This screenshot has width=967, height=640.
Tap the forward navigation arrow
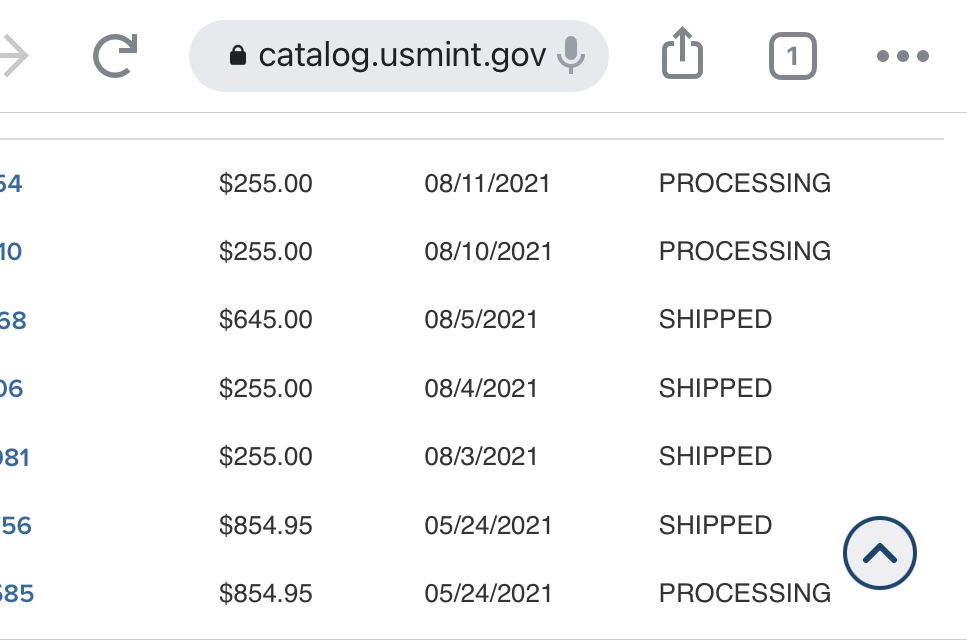click(14, 56)
